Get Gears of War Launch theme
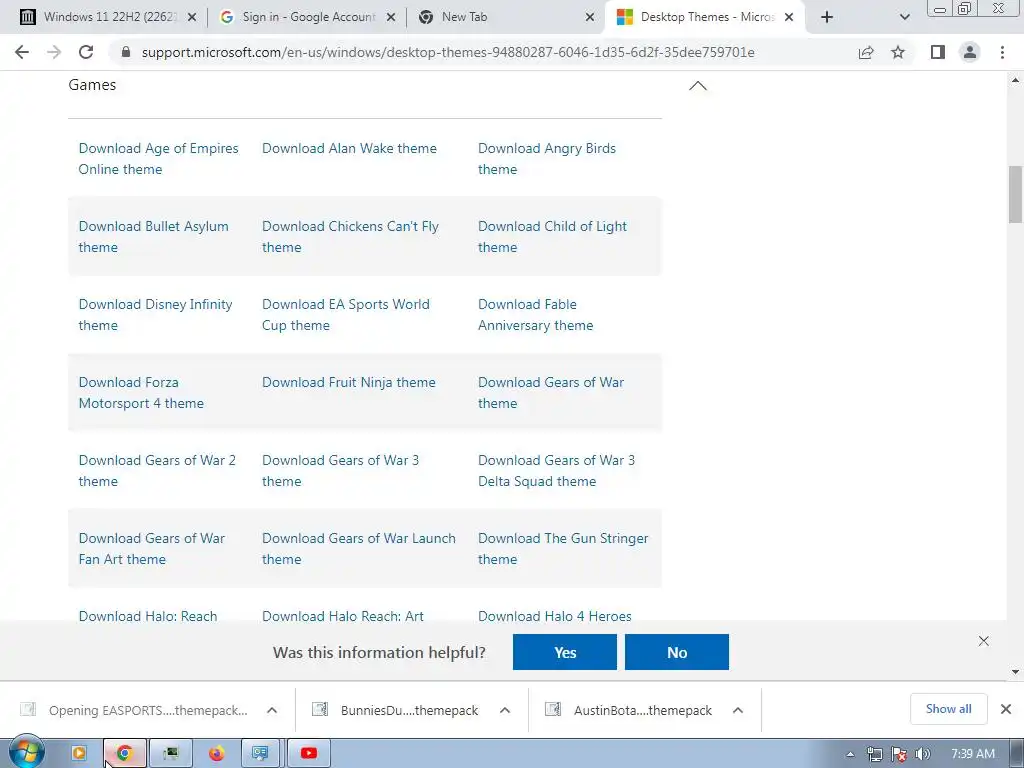 pos(359,549)
